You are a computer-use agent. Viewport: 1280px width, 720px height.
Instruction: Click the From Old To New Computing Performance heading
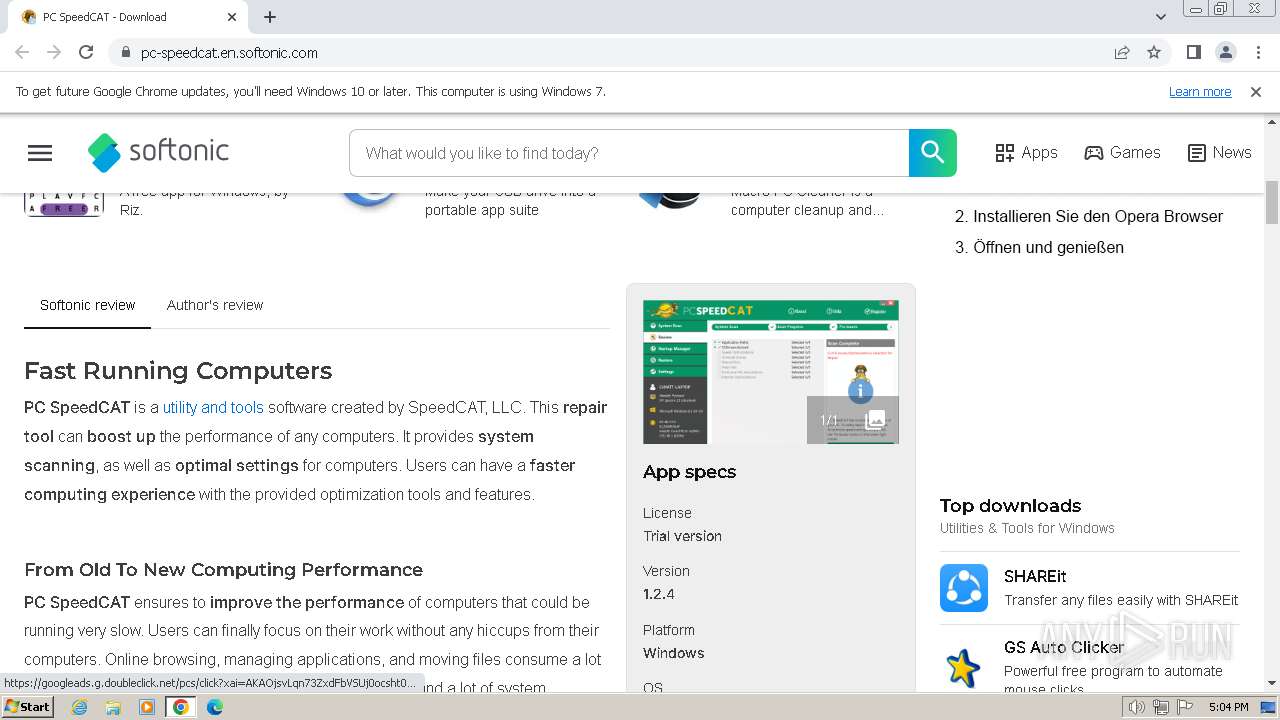[x=223, y=570]
